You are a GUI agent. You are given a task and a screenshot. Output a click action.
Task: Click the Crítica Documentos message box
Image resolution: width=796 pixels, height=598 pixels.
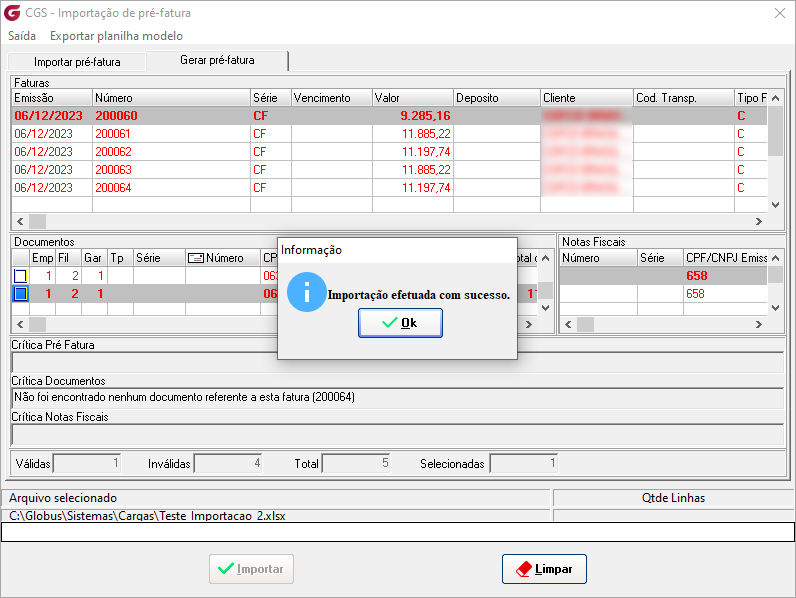397,398
